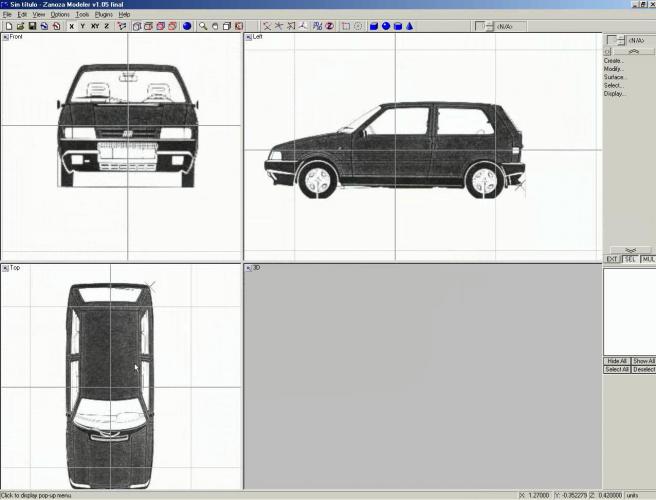
Task: Click the Save floppy disk icon
Action: pyautogui.click(x=32, y=26)
